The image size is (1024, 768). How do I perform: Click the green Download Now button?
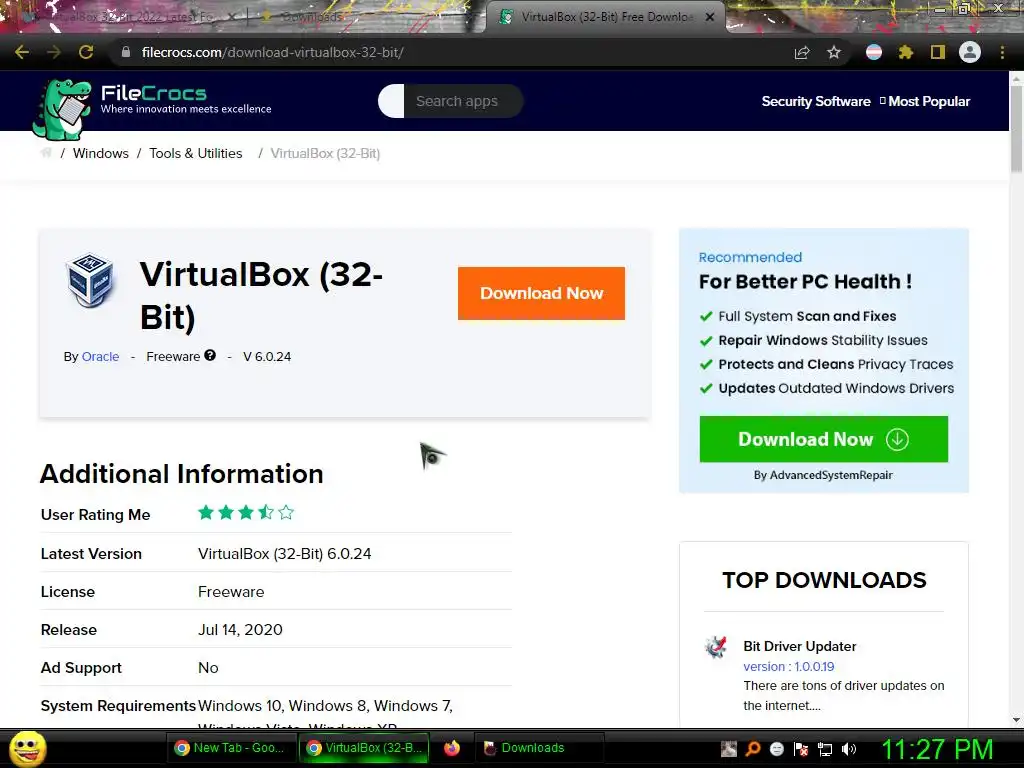824,440
